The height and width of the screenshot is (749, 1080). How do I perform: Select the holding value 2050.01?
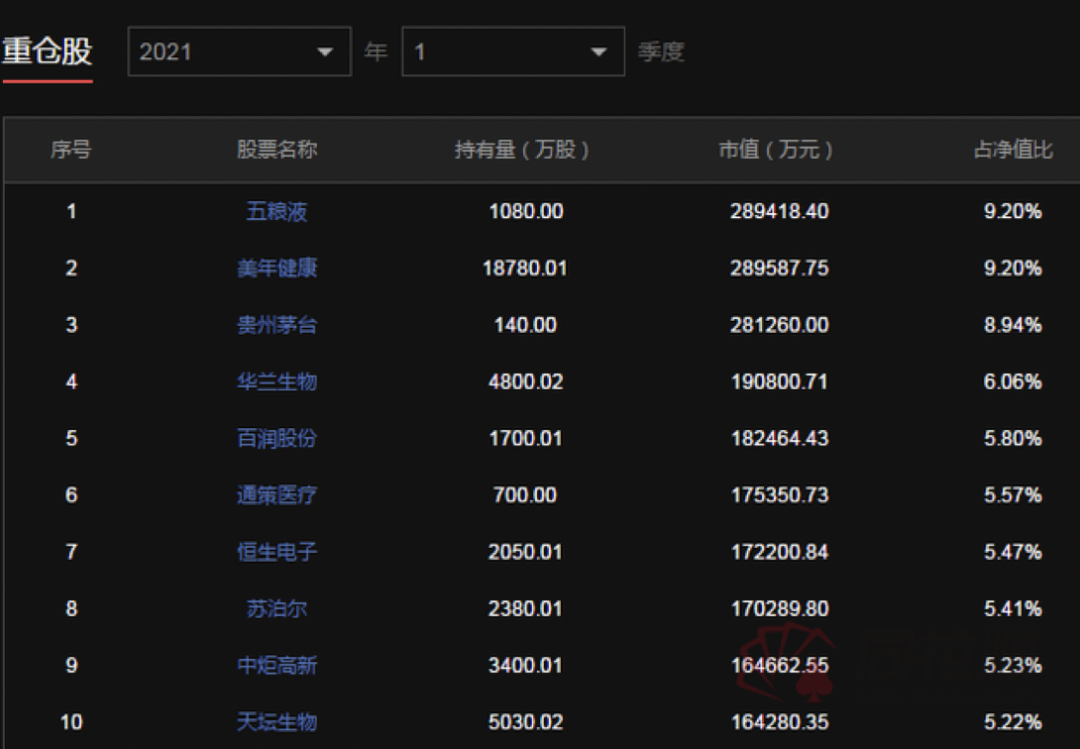click(526, 552)
